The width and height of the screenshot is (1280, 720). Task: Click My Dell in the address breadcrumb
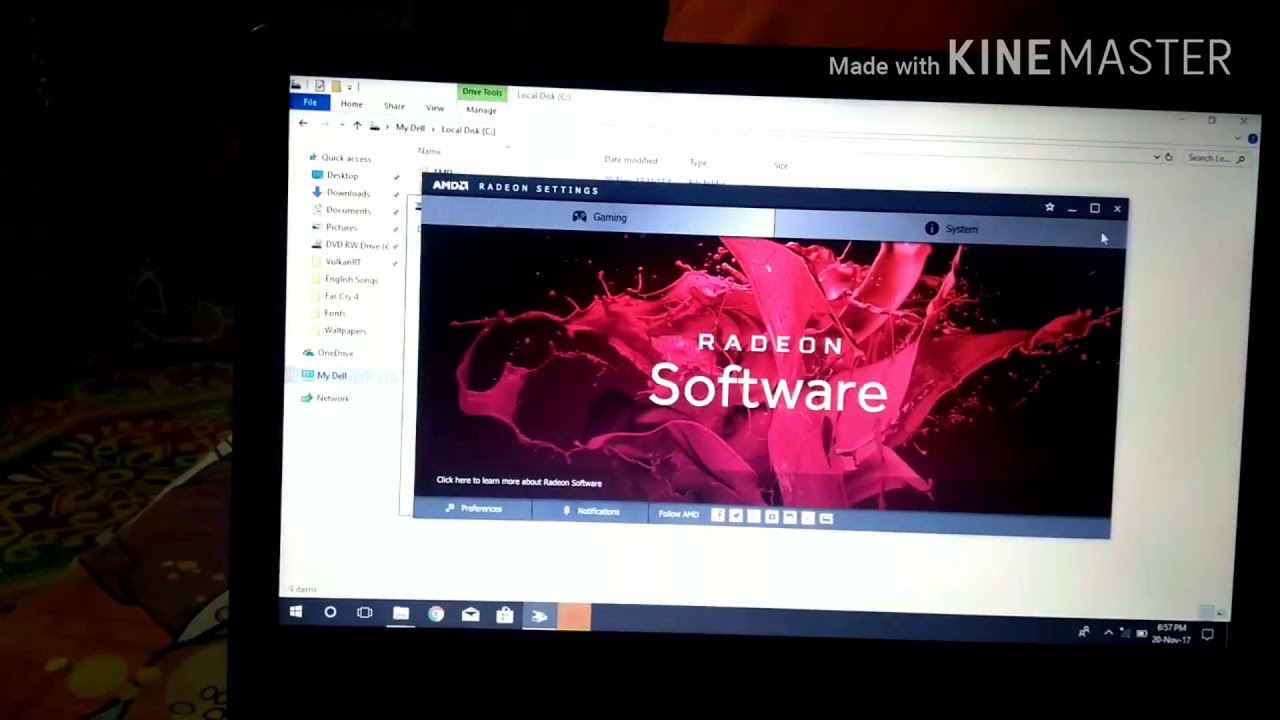(410, 128)
